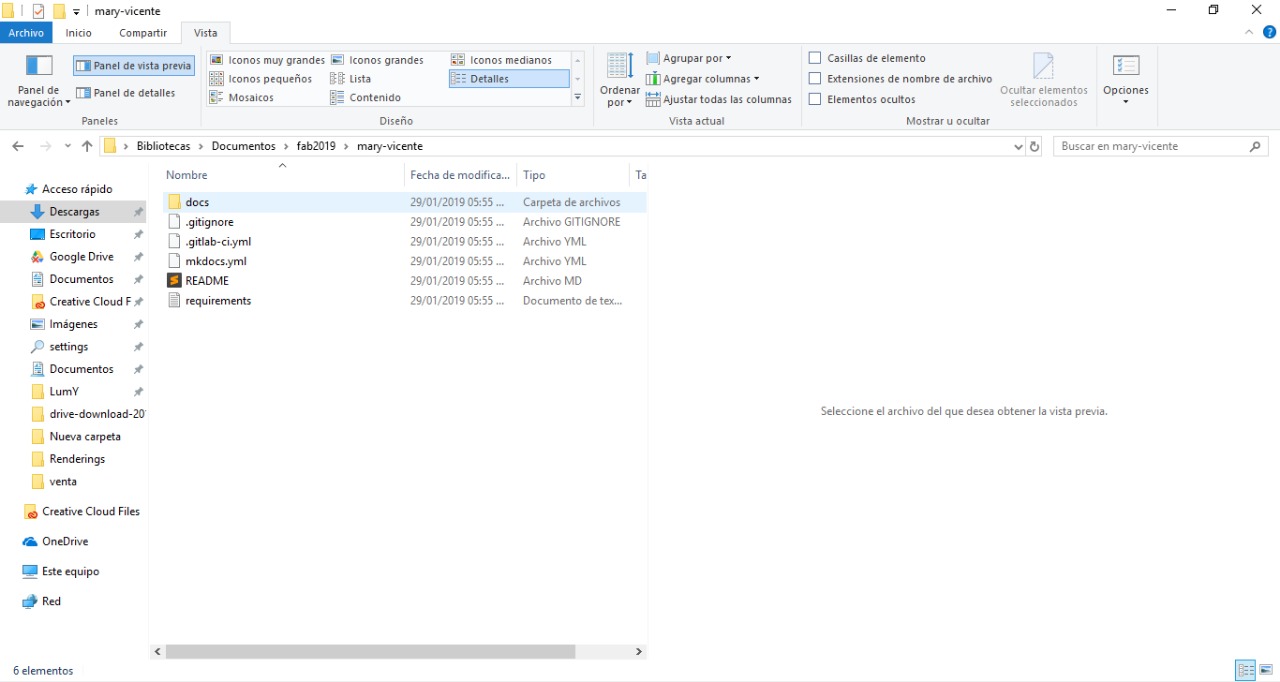
Task: Click Documentos in address path
Action: [x=243, y=146]
